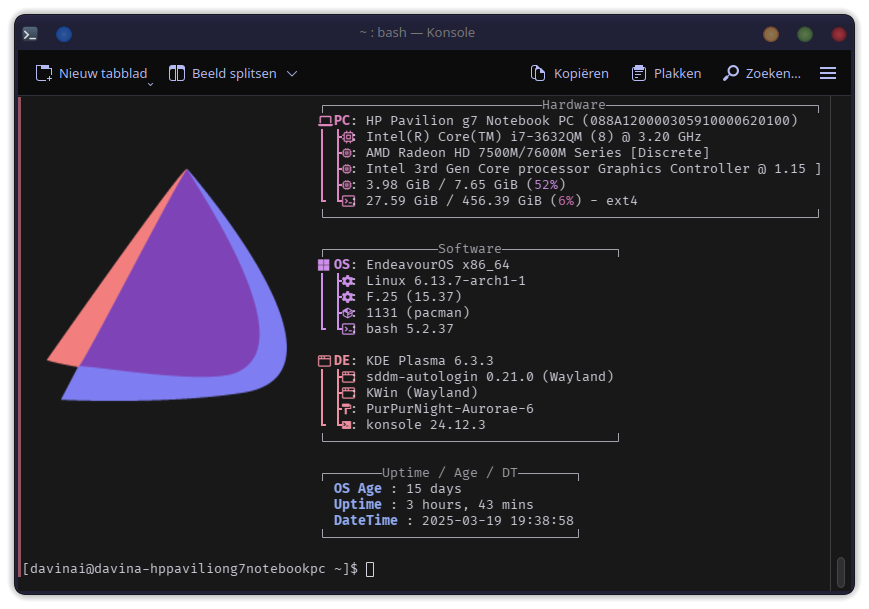Click the Kopiëren toolbar button
Screen dimensions: 869x609
(569, 73)
